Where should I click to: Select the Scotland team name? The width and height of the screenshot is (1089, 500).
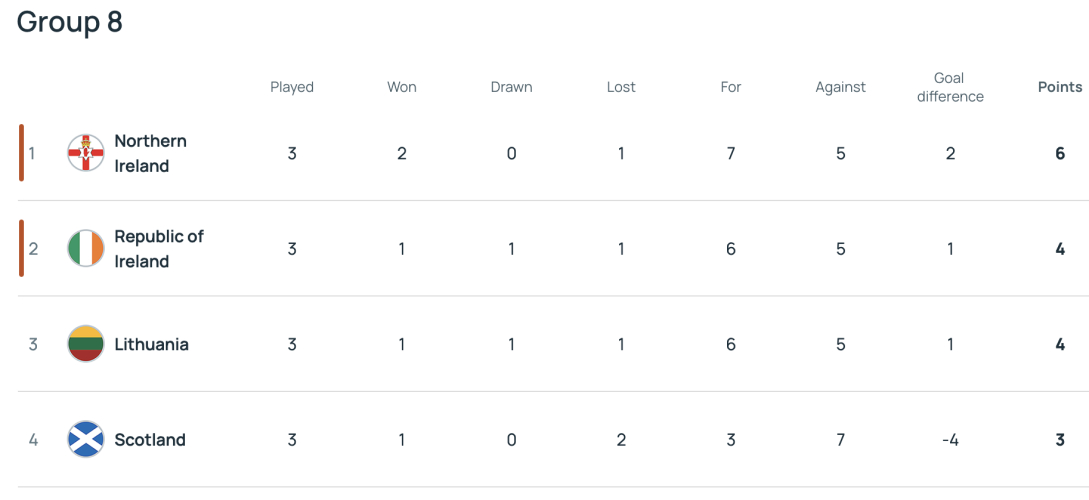coord(150,440)
